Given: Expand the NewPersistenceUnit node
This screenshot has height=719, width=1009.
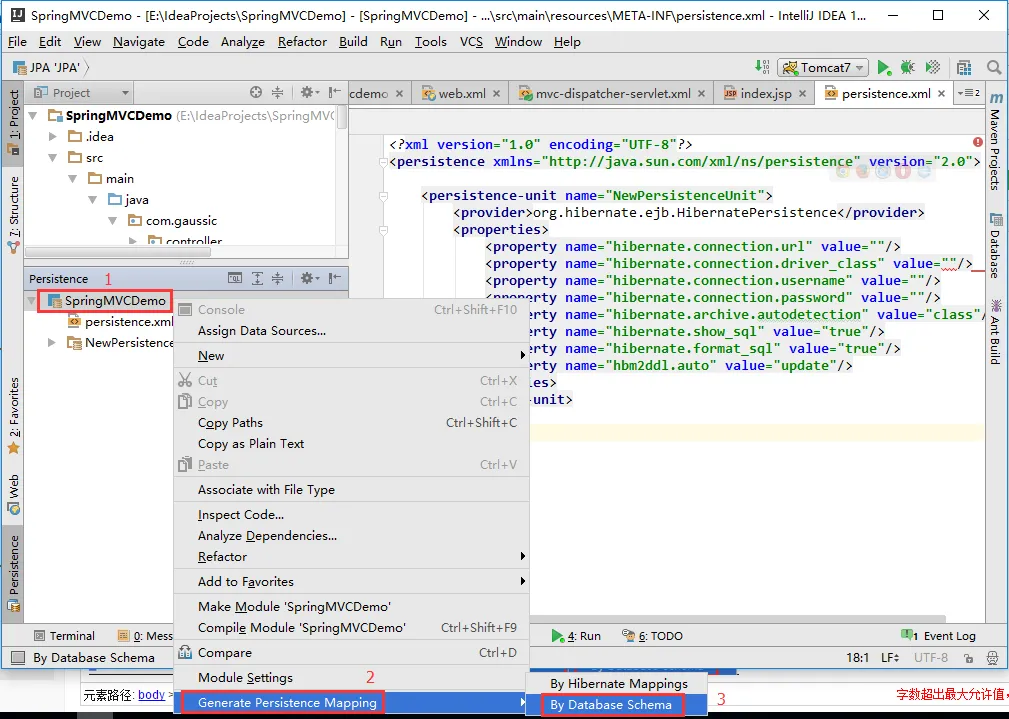Looking at the screenshot, I should 51,342.
